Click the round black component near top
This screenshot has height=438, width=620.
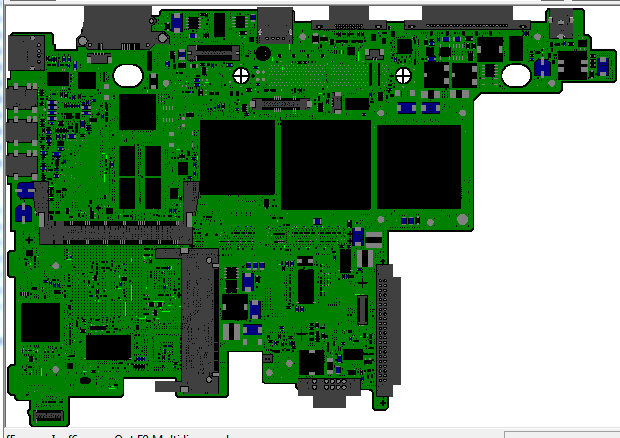(262, 52)
